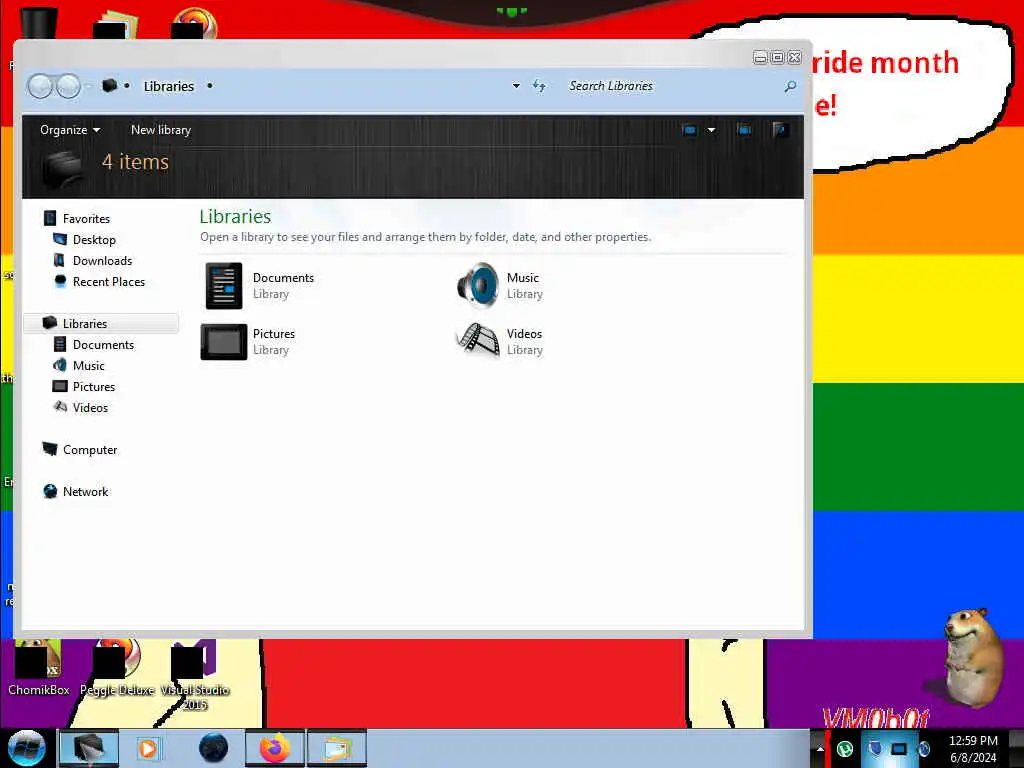
Task: Click the Show desktop strip at taskbar end
Action: pyautogui.click(x=1018, y=748)
